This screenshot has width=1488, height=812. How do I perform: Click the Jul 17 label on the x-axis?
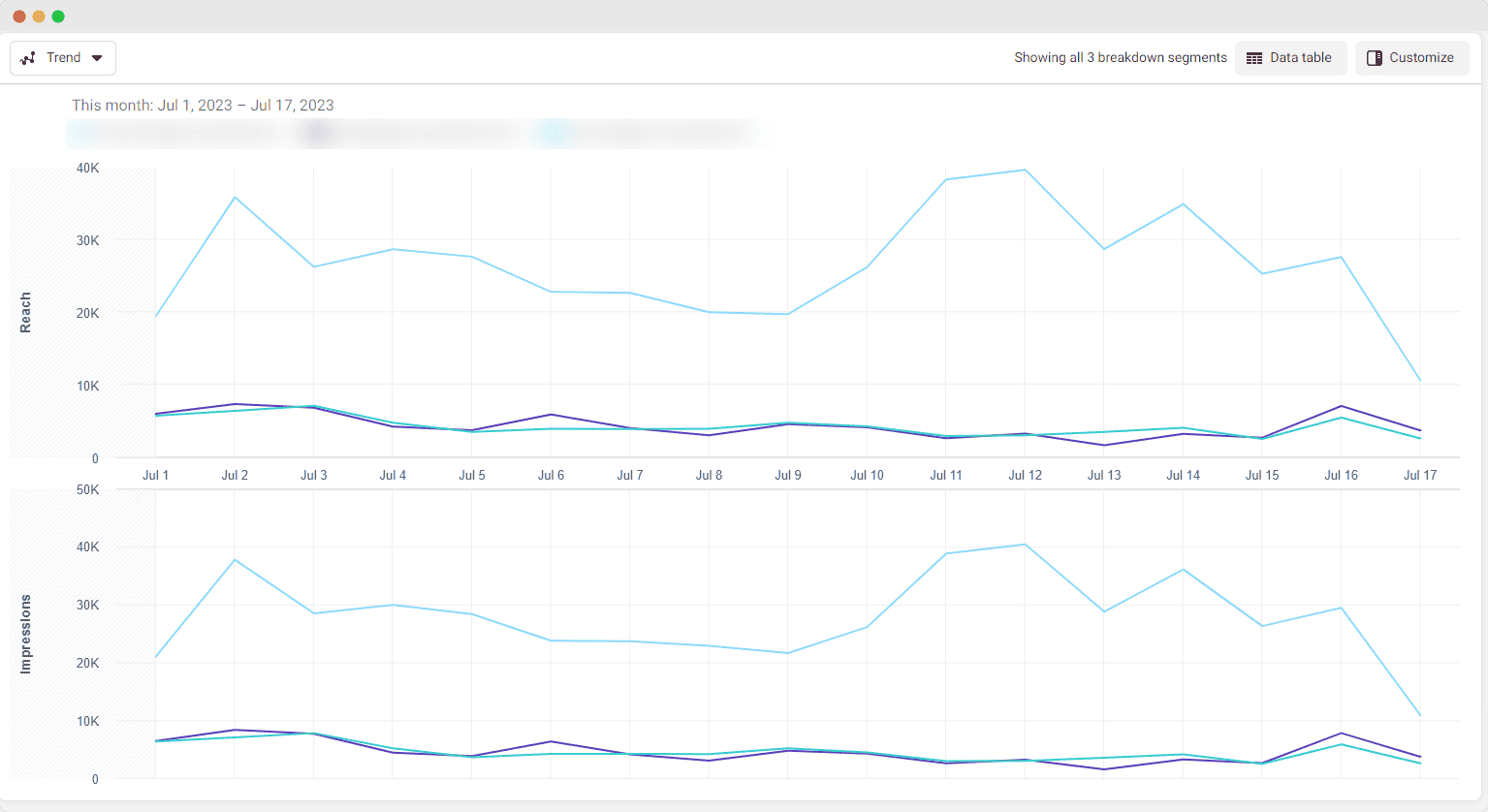point(1420,475)
